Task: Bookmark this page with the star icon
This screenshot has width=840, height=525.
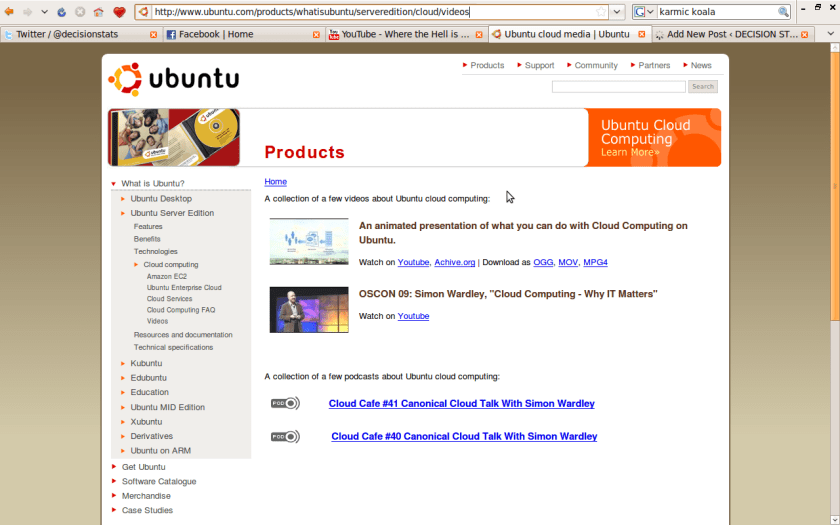Action: pos(600,12)
